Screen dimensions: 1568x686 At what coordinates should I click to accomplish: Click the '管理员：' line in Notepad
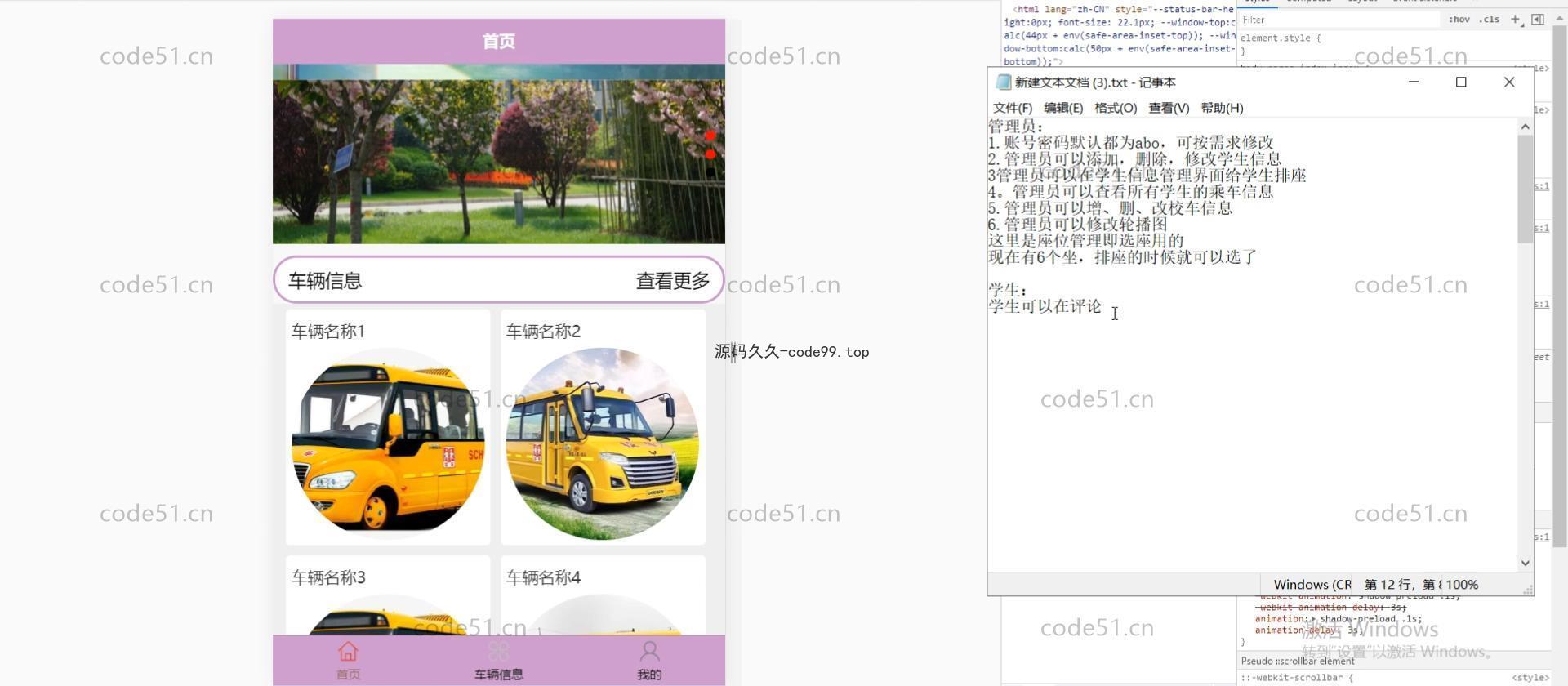point(1016,127)
